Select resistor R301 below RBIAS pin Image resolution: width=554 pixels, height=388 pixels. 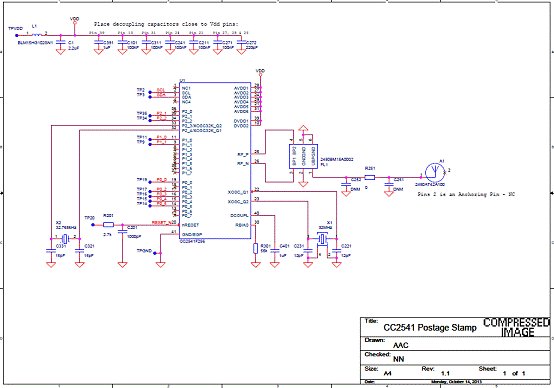[x=255, y=248]
